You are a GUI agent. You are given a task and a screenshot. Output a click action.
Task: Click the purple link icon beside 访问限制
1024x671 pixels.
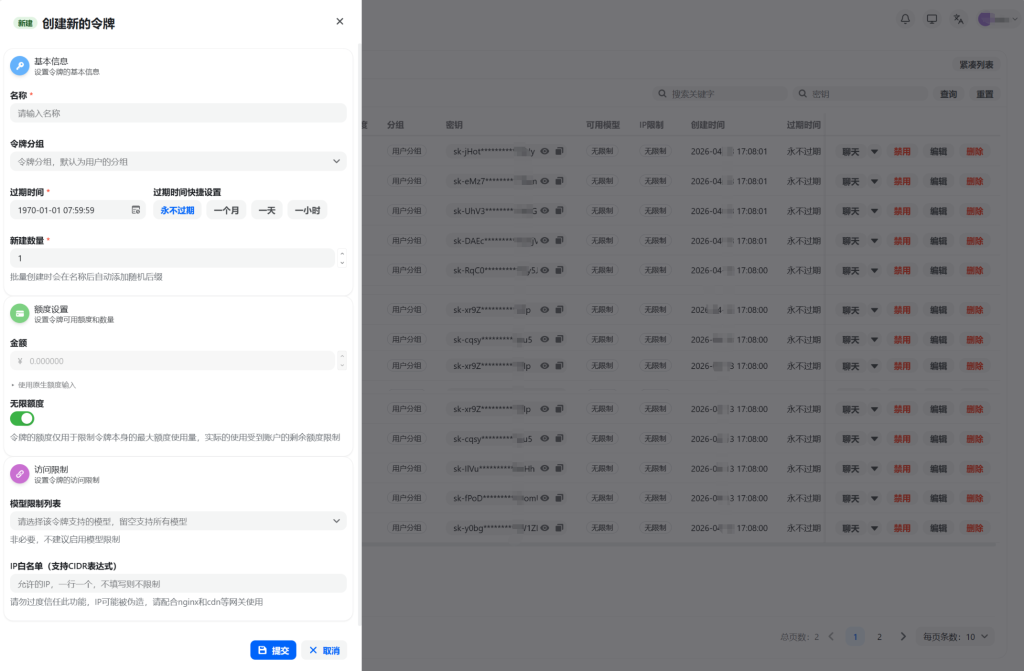coord(19,474)
